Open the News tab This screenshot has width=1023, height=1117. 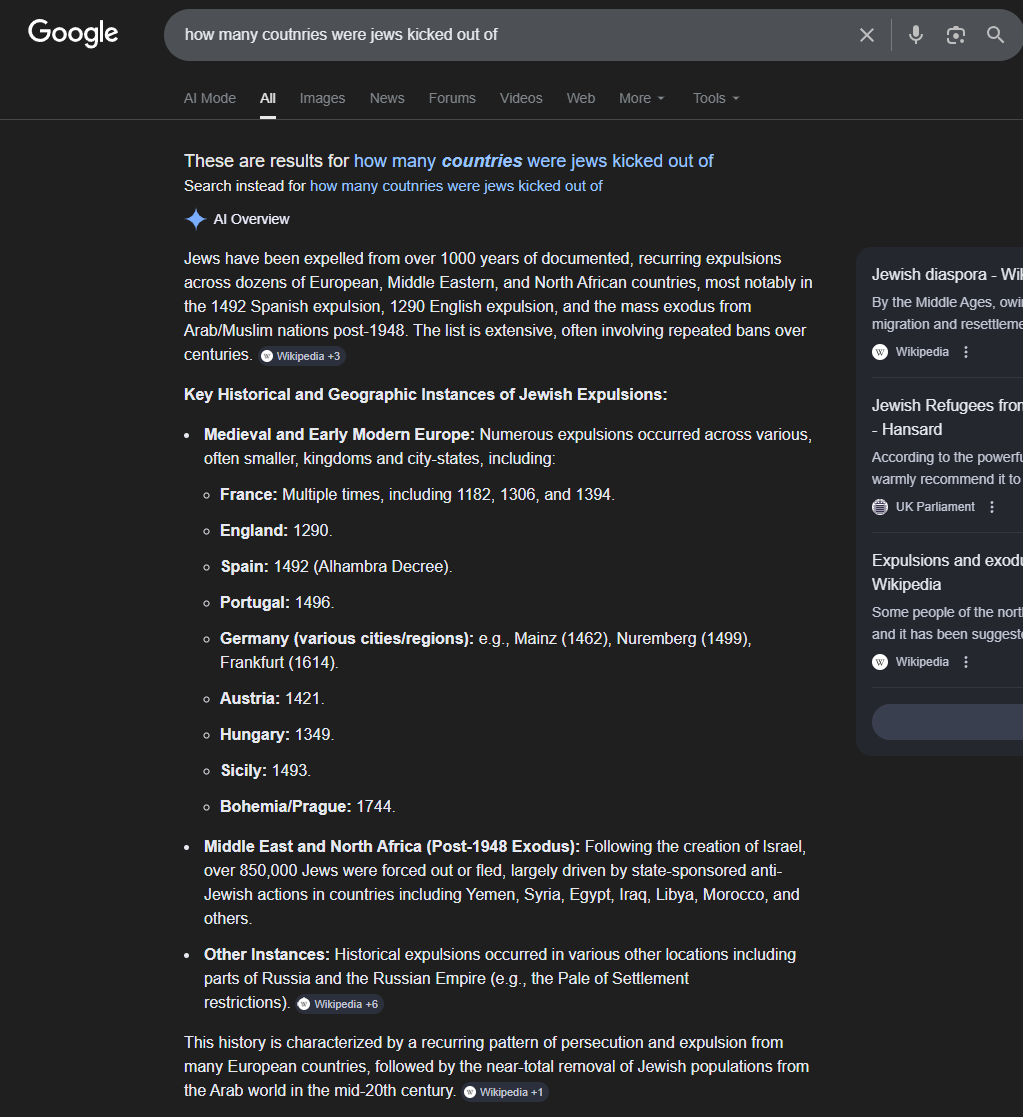[x=387, y=98]
